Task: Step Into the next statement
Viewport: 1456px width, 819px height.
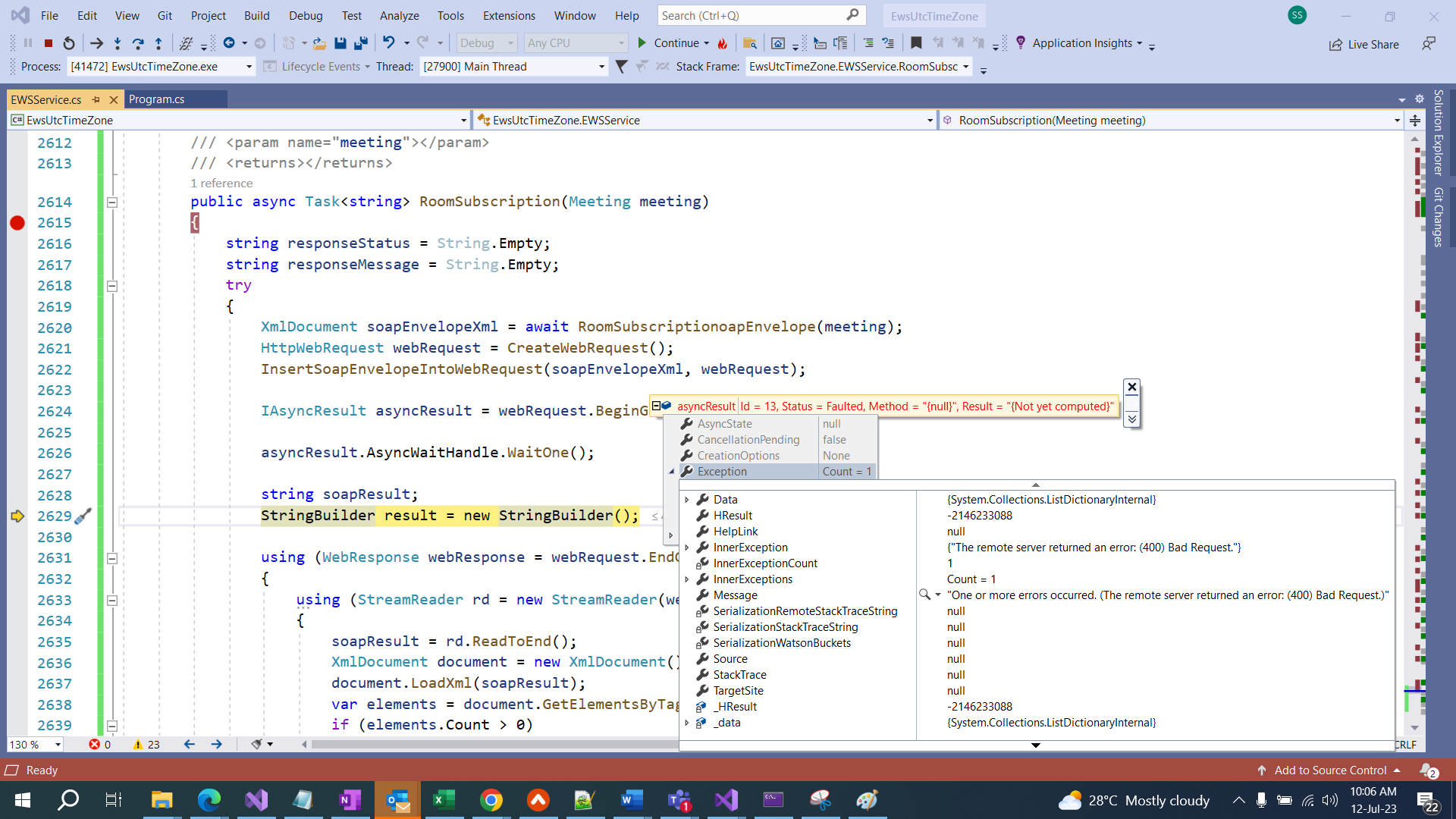Action: pyautogui.click(x=118, y=42)
